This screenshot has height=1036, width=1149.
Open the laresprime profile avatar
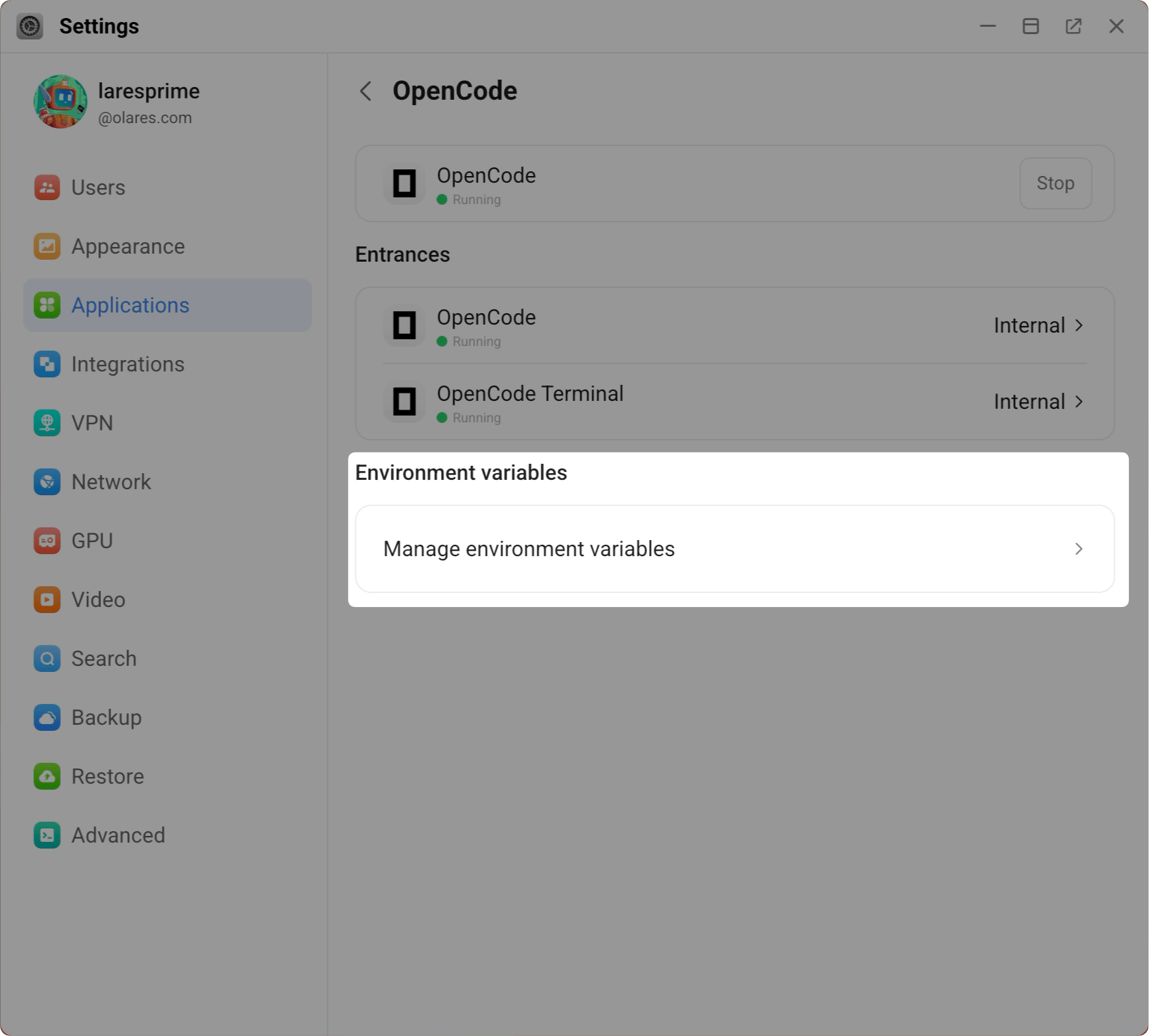[60, 102]
